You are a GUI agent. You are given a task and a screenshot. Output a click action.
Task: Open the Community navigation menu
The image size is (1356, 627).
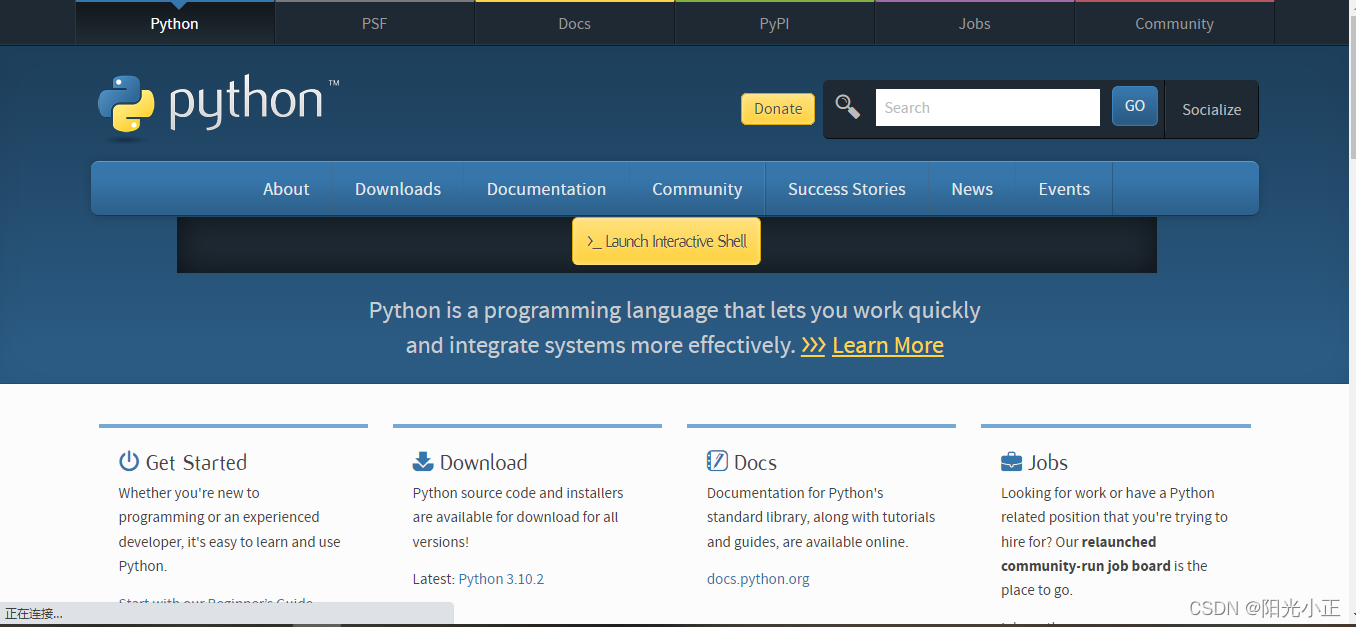697,189
